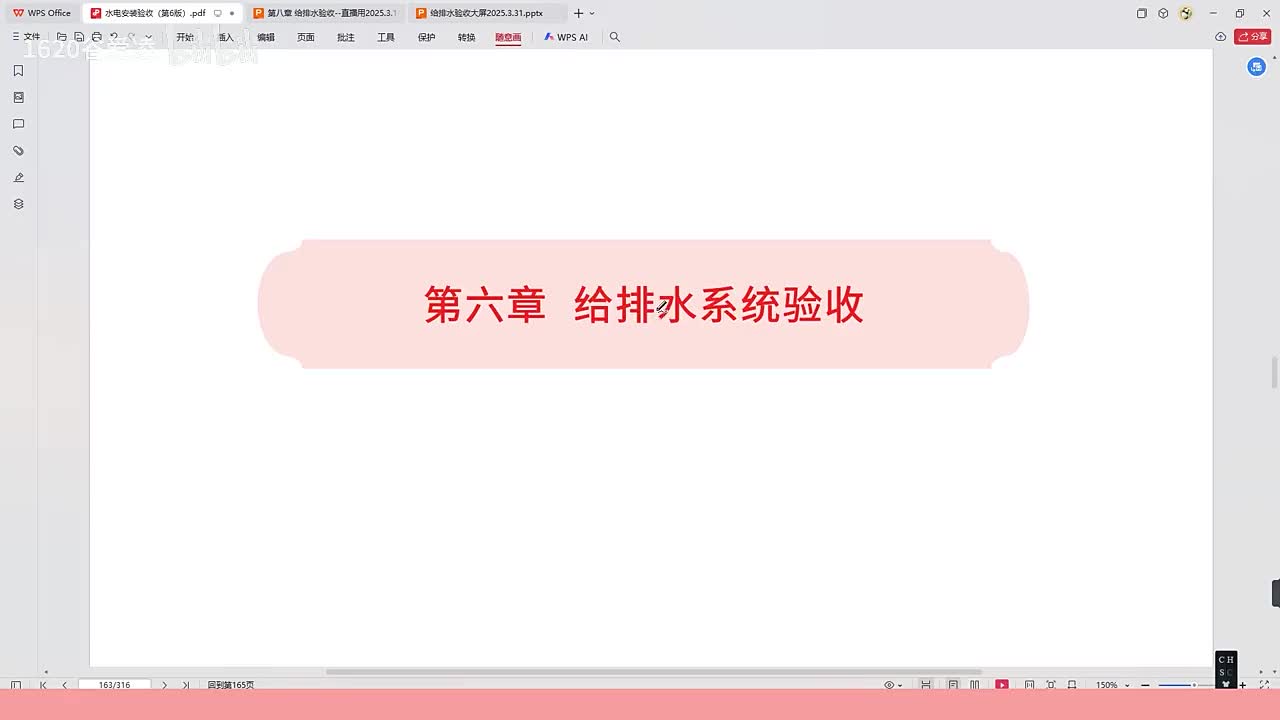Open the comments panel in left sidebar
The image size is (1280, 720).
[x=18, y=124]
